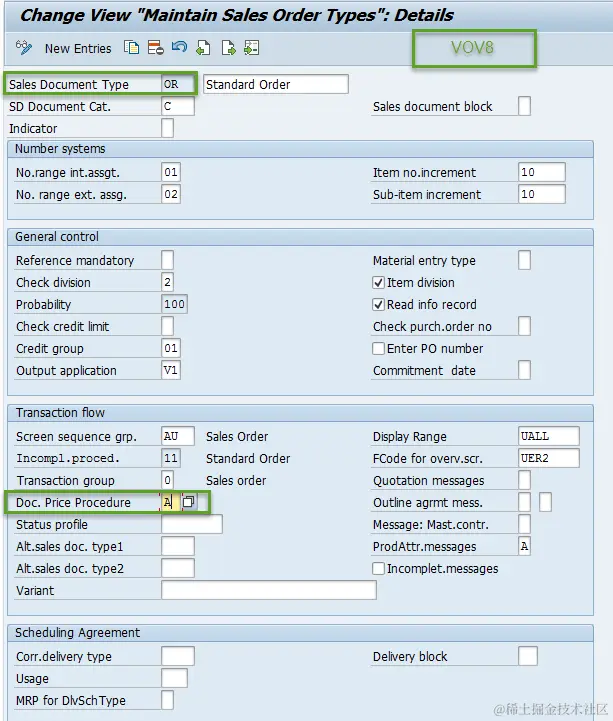Click the Material entry type field
This screenshot has width=613, height=721.
point(524,260)
